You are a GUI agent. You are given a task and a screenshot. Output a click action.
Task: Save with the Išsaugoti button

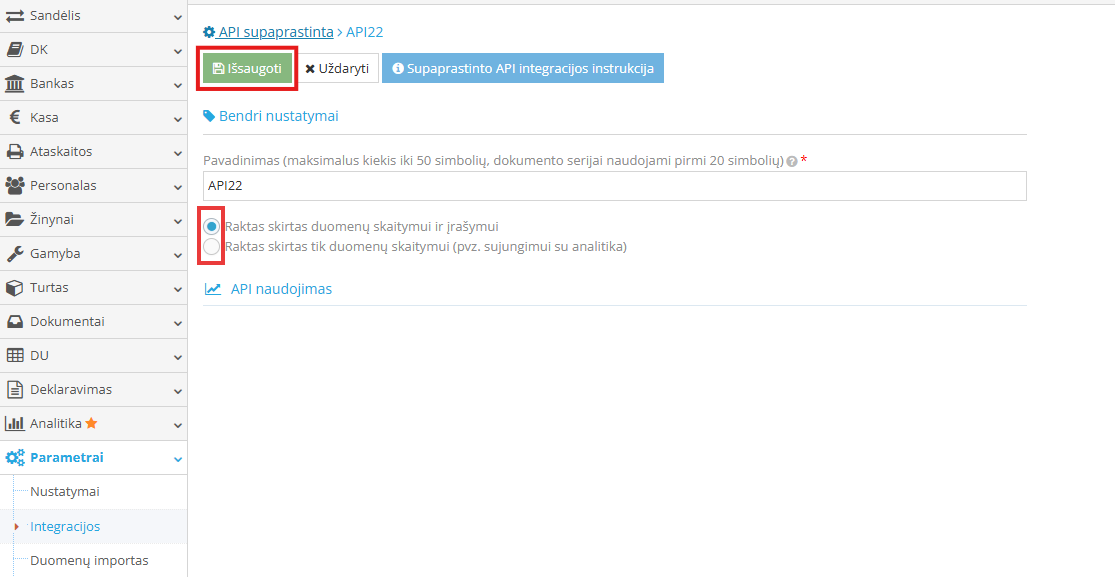pos(247,69)
